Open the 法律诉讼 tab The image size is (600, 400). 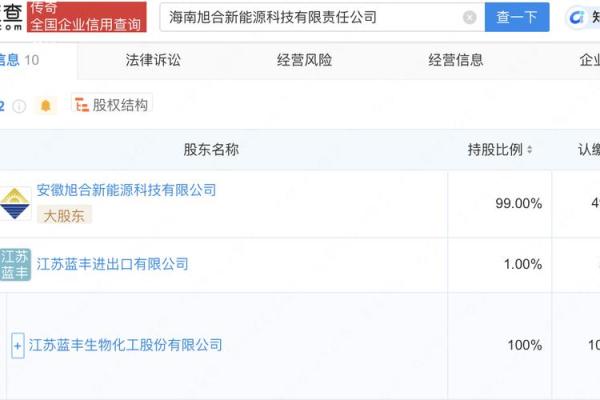coord(153,60)
